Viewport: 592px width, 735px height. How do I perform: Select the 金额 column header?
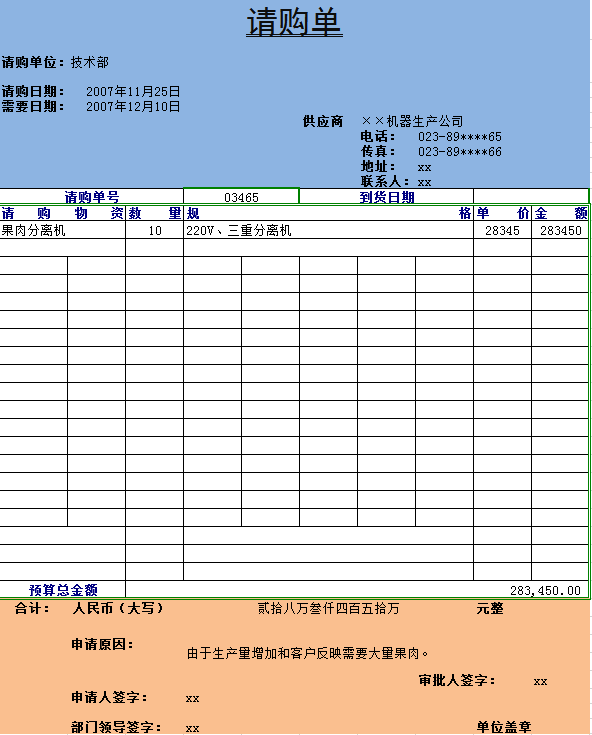pyautogui.click(x=560, y=213)
